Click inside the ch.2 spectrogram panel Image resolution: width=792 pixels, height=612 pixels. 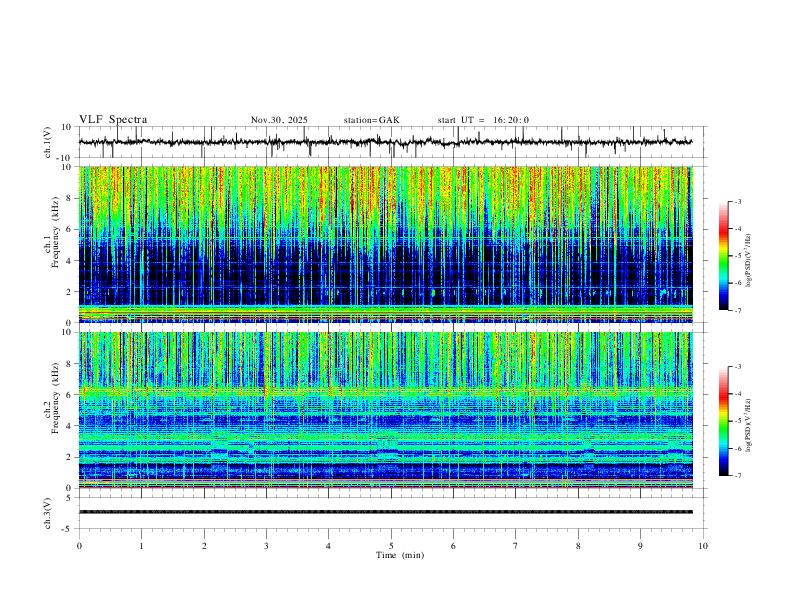(385, 410)
